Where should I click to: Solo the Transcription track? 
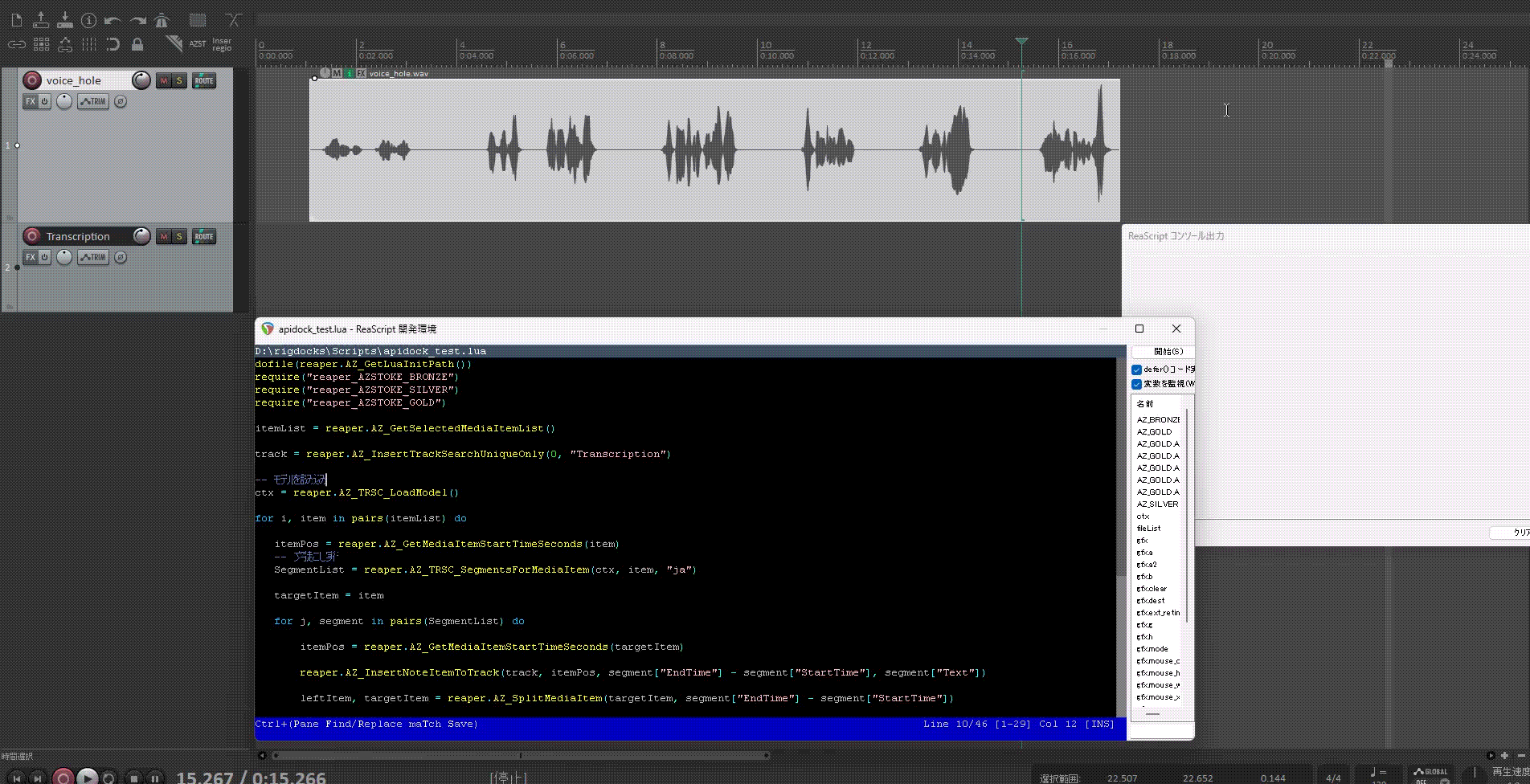(179, 236)
